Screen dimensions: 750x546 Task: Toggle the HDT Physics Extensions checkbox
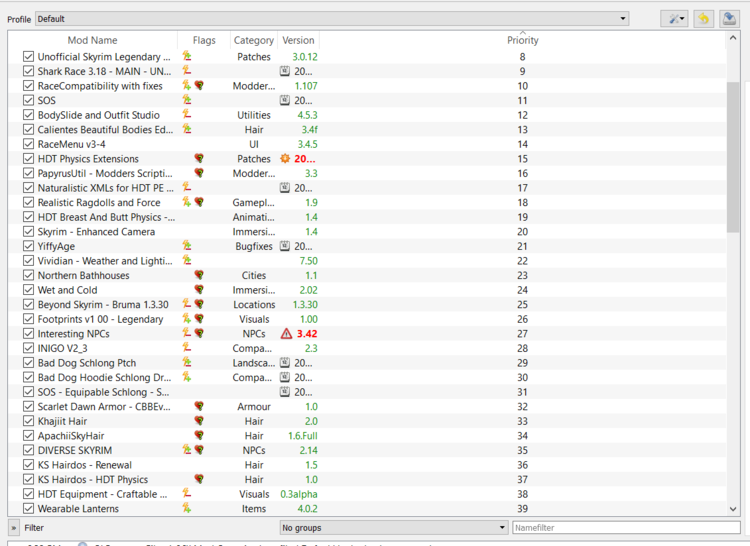pos(28,159)
